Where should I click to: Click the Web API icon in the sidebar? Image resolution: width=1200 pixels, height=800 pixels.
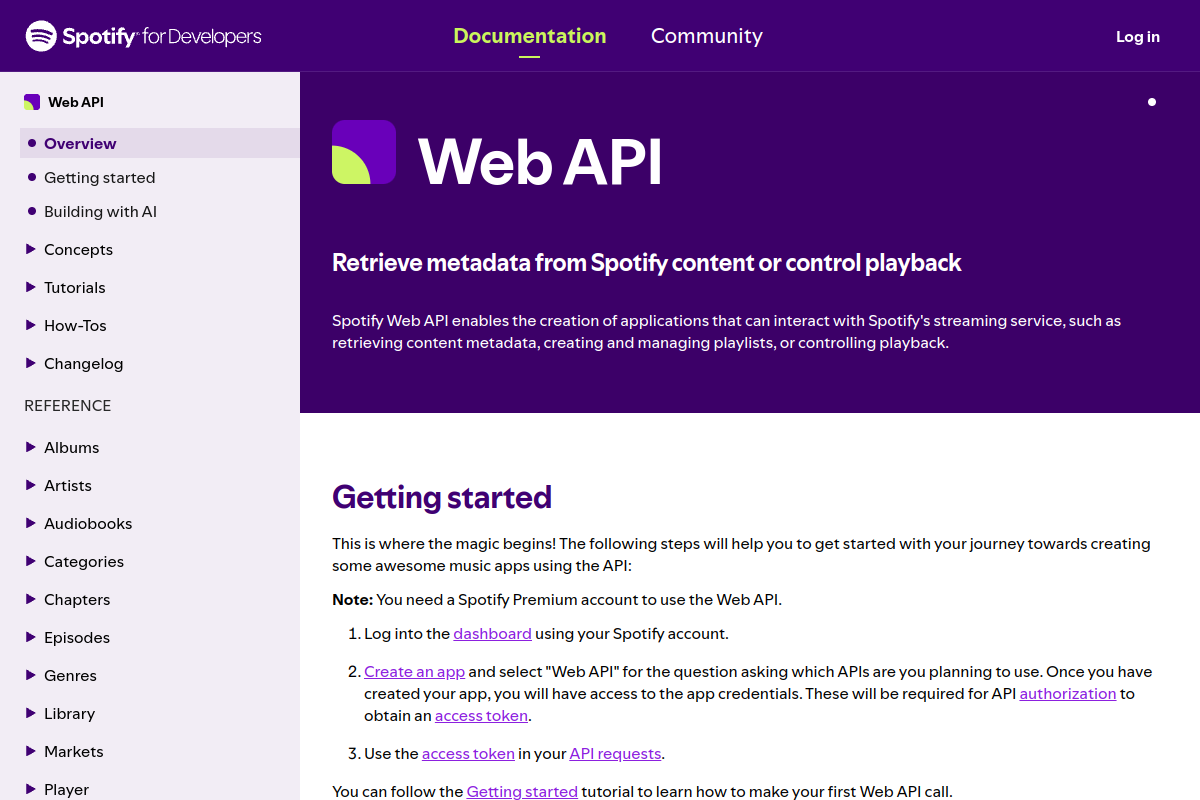pyautogui.click(x=32, y=102)
